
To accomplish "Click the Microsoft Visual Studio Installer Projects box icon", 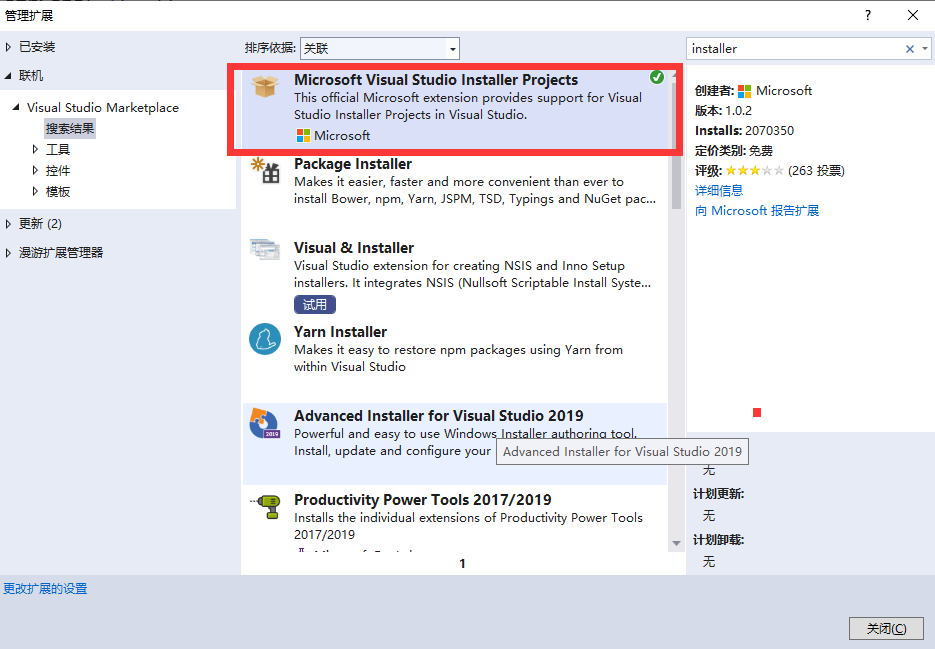I will tap(265, 86).
